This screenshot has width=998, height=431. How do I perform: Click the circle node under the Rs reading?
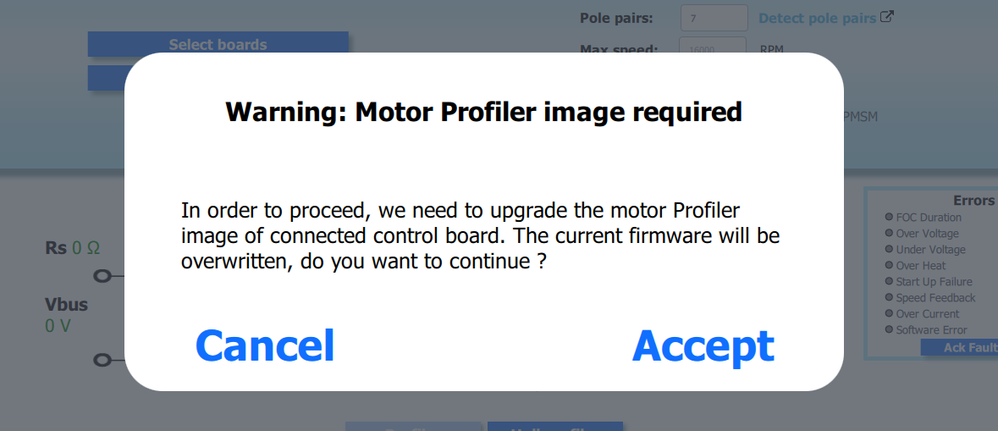(102, 276)
